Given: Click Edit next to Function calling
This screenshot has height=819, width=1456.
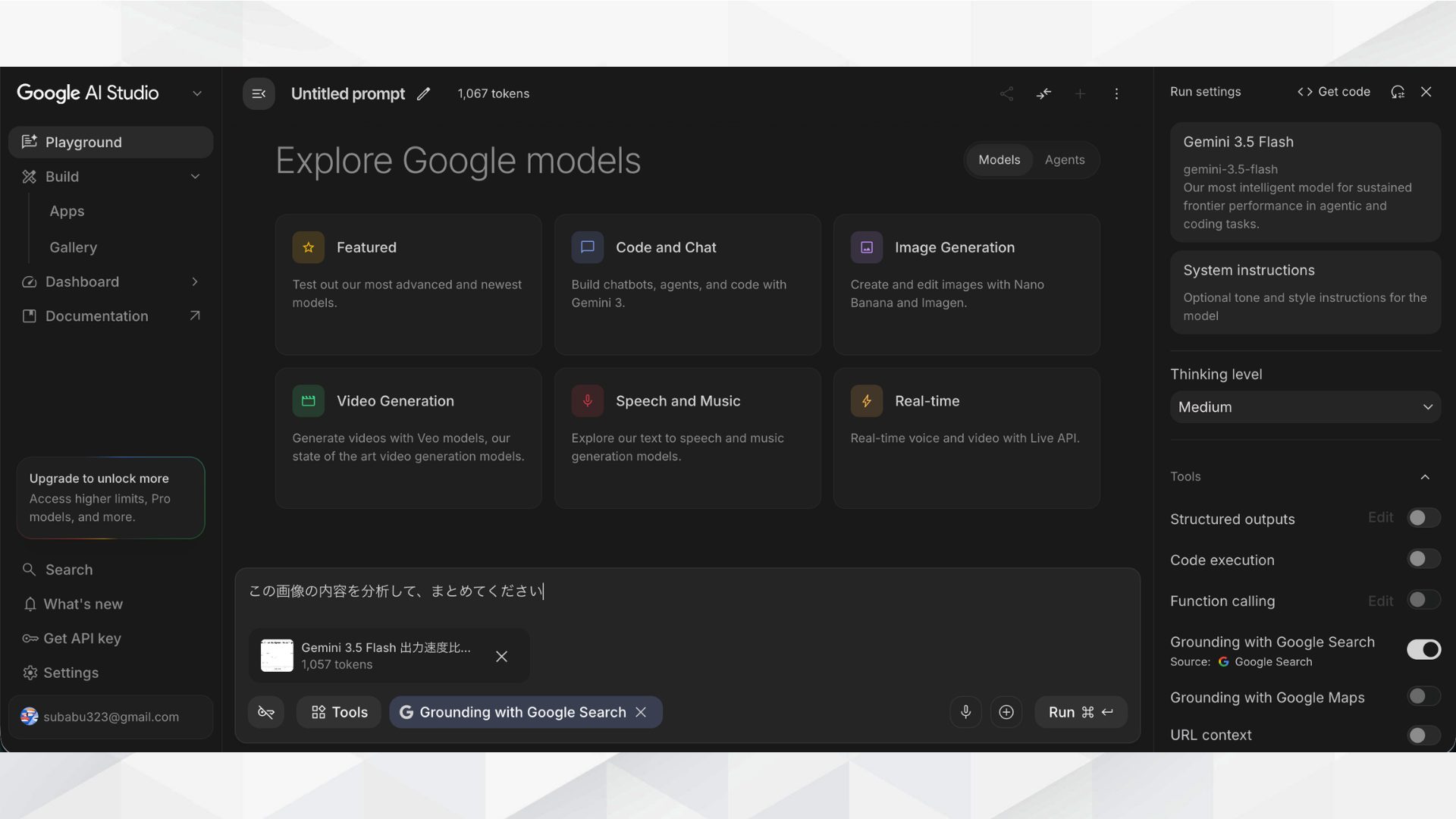Looking at the screenshot, I should (1380, 601).
